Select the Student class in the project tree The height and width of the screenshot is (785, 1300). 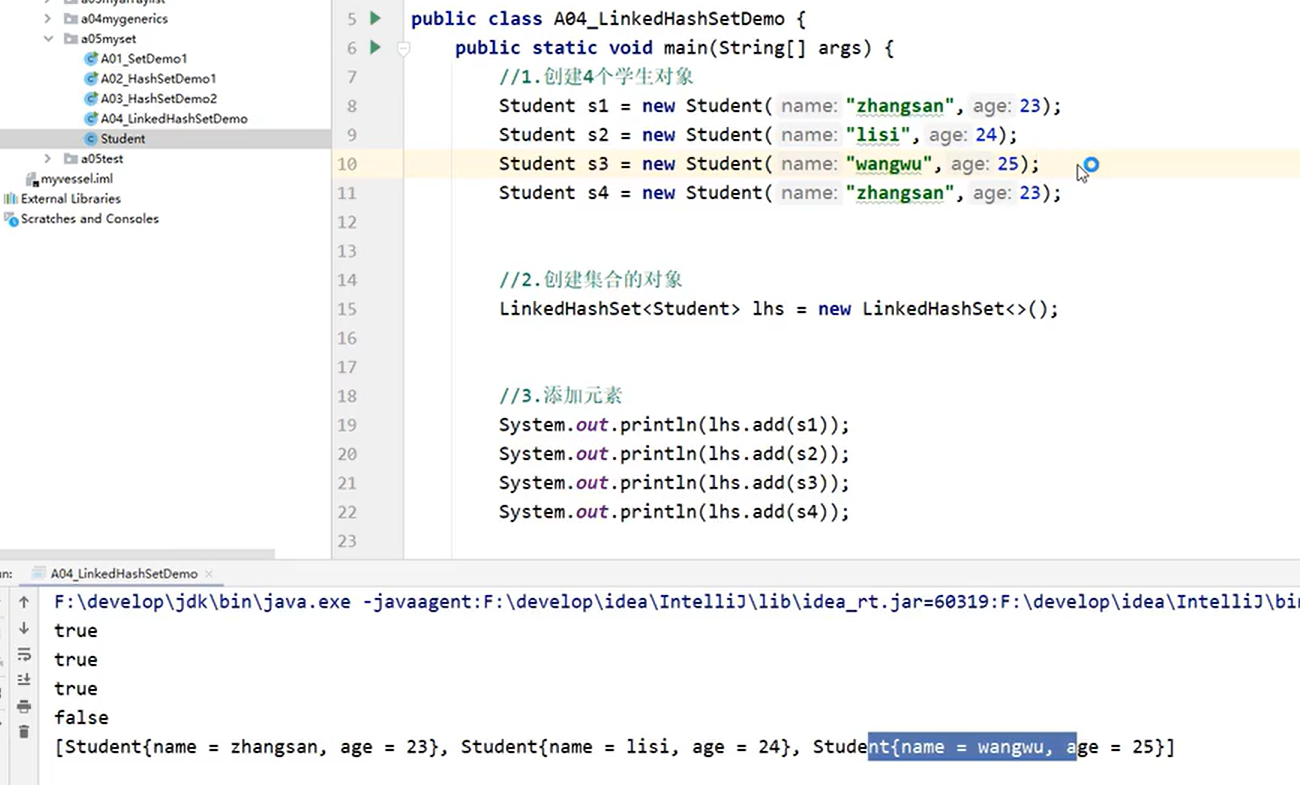123,139
